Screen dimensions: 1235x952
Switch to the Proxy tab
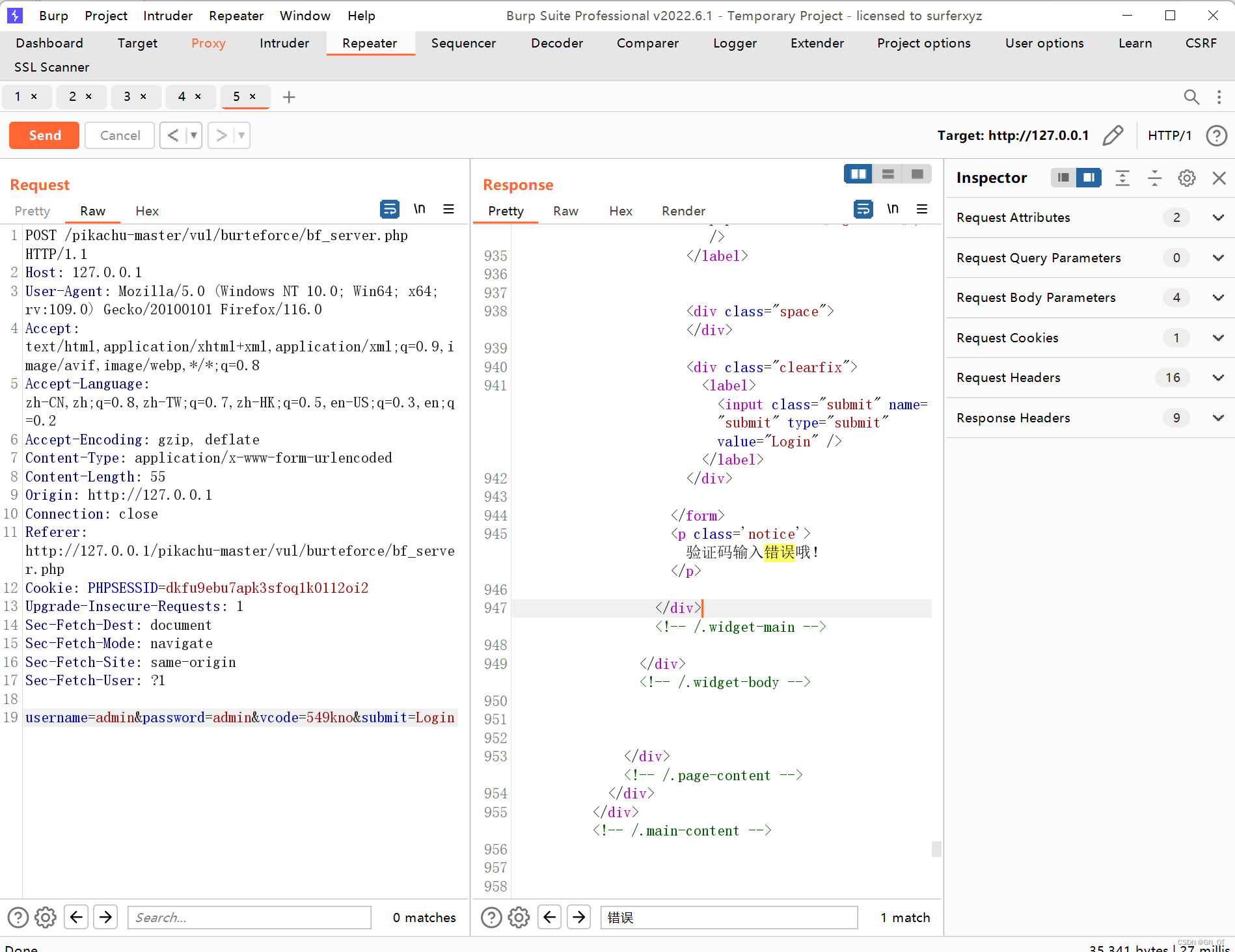[x=208, y=43]
